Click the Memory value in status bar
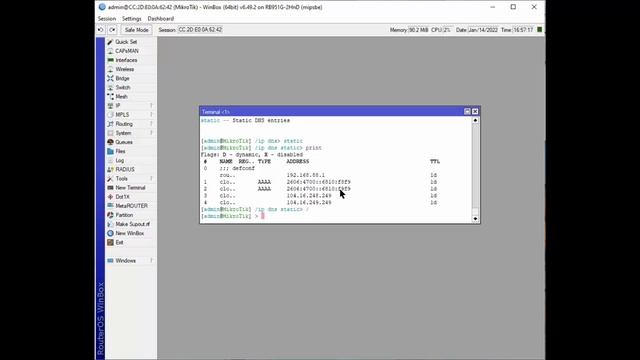The image size is (640, 360). [418, 30]
